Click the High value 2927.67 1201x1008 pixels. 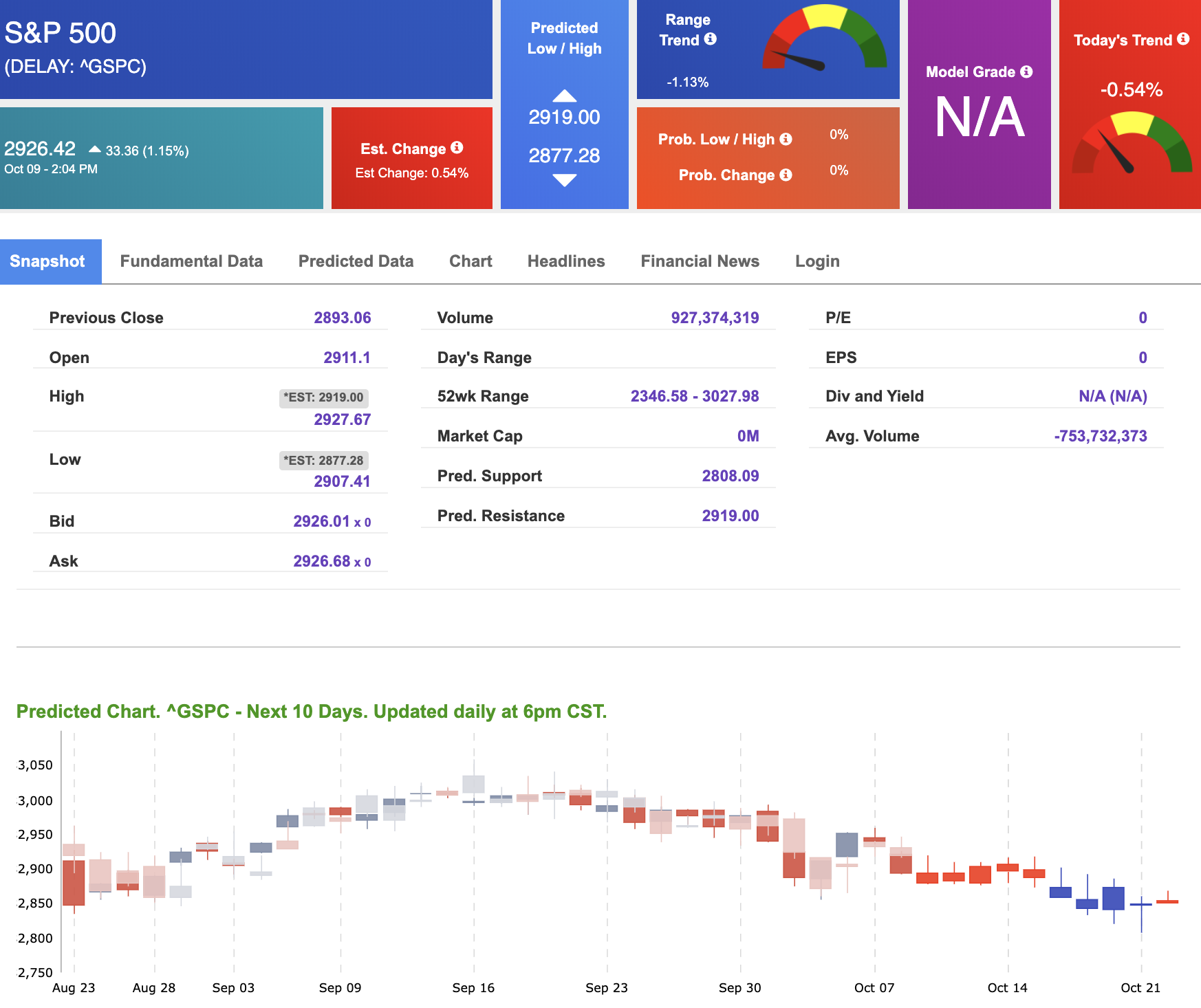[x=343, y=419]
